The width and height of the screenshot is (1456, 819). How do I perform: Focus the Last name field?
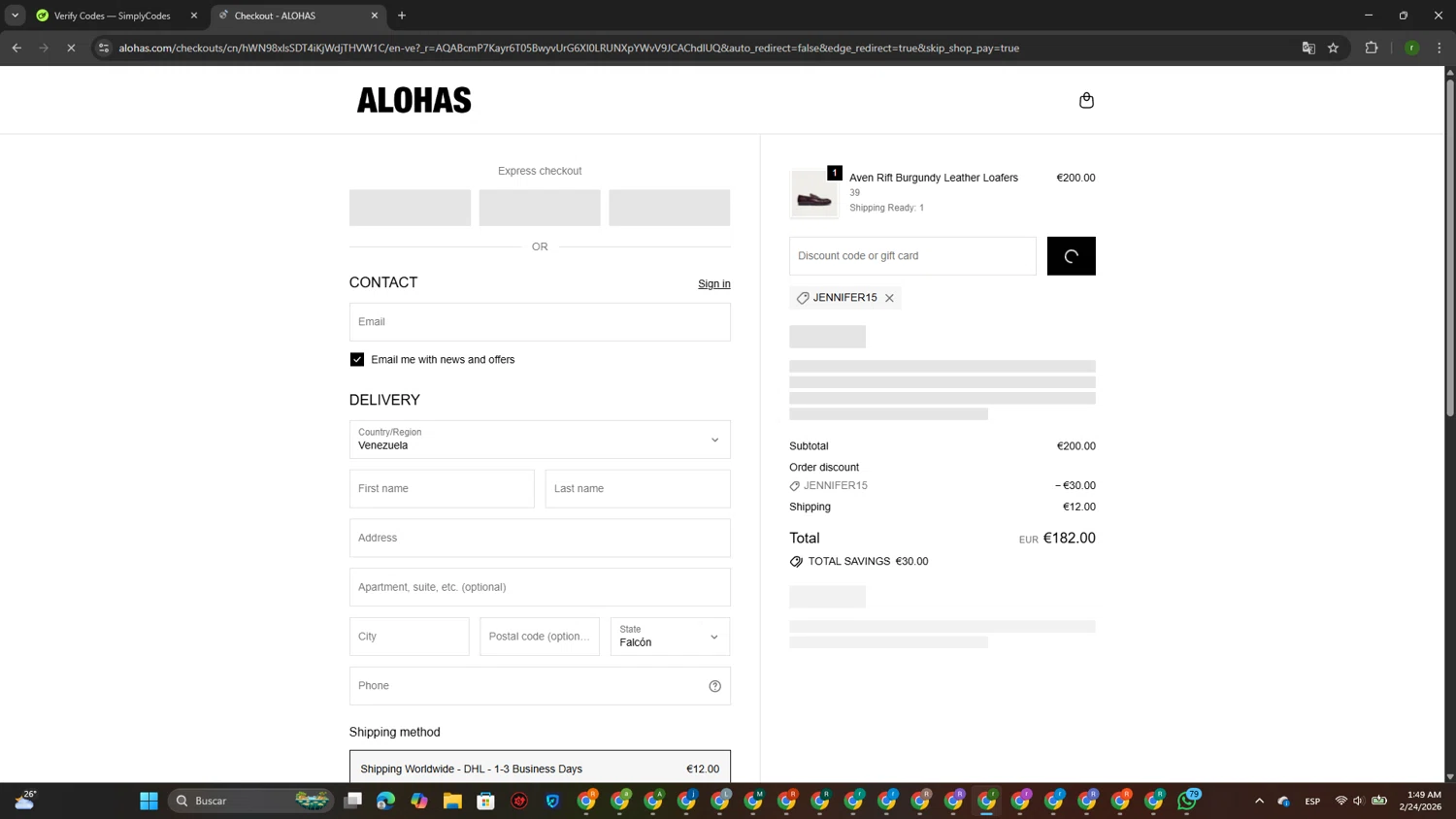point(638,489)
